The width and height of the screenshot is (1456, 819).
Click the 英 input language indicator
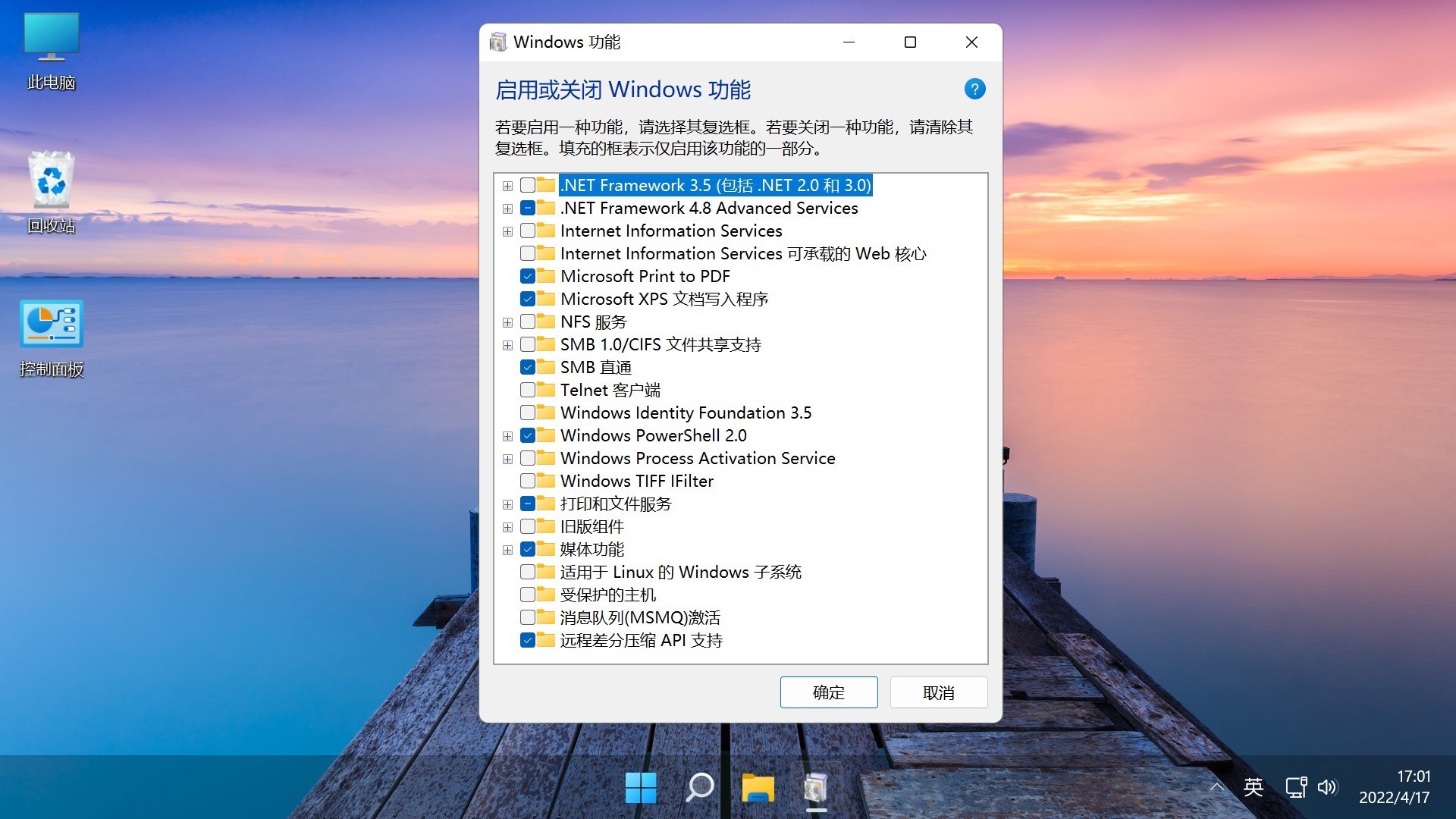(x=1254, y=787)
